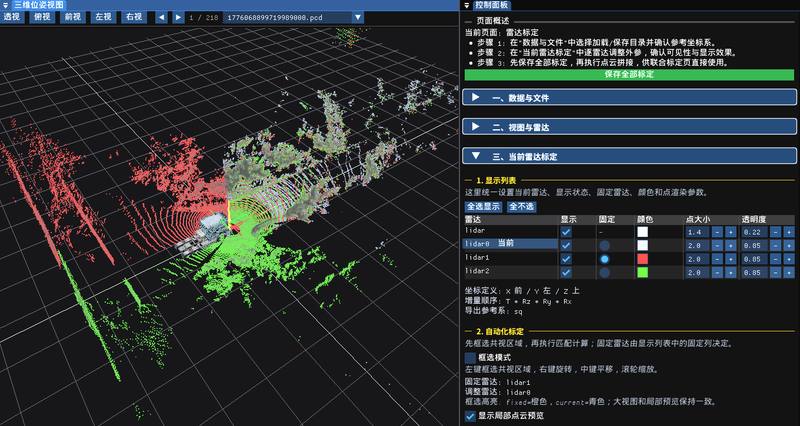
Task: Enable 框选模式 checkbox
Action: (470, 358)
